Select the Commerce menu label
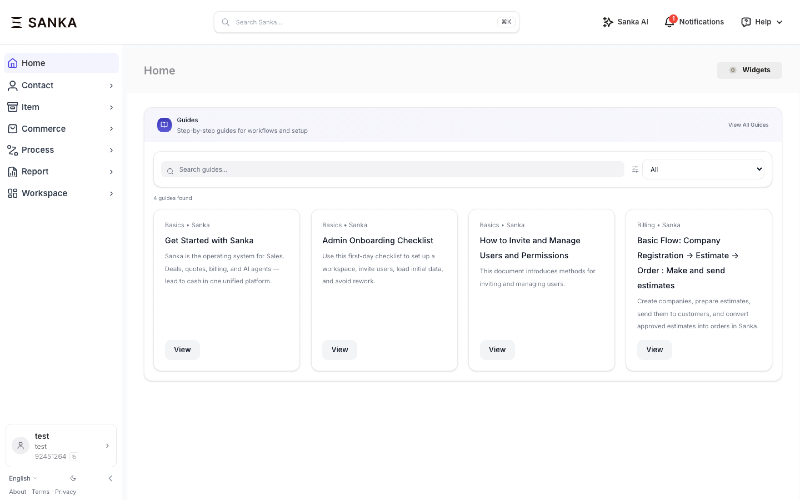This screenshot has height=500, width=800. (43, 129)
